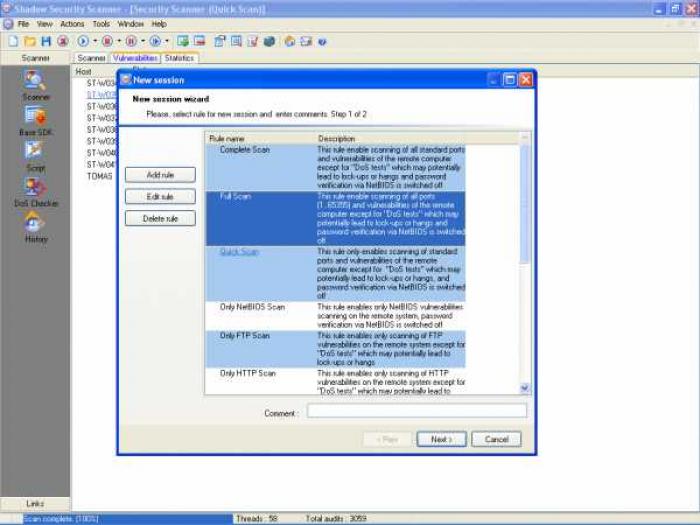700x525 pixels.
Task: Open the Window menu
Action: point(131,24)
